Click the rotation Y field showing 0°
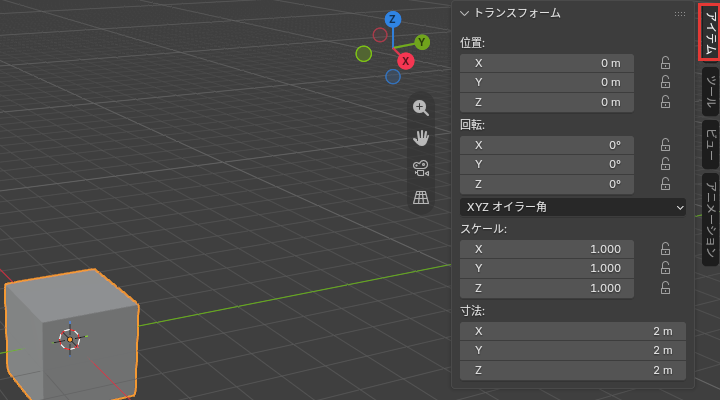Image resolution: width=720 pixels, height=400 pixels. tap(547, 164)
